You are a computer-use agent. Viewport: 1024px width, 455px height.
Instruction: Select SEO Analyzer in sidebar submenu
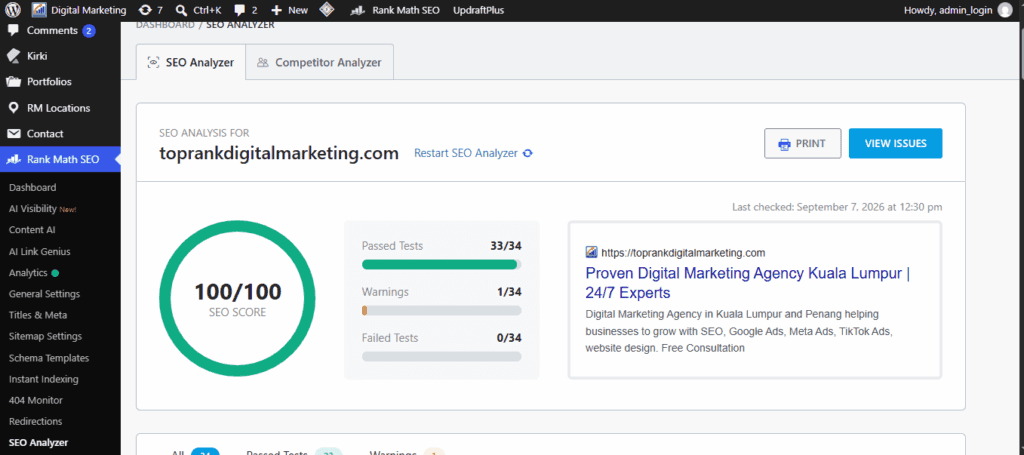[x=39, y=443]
